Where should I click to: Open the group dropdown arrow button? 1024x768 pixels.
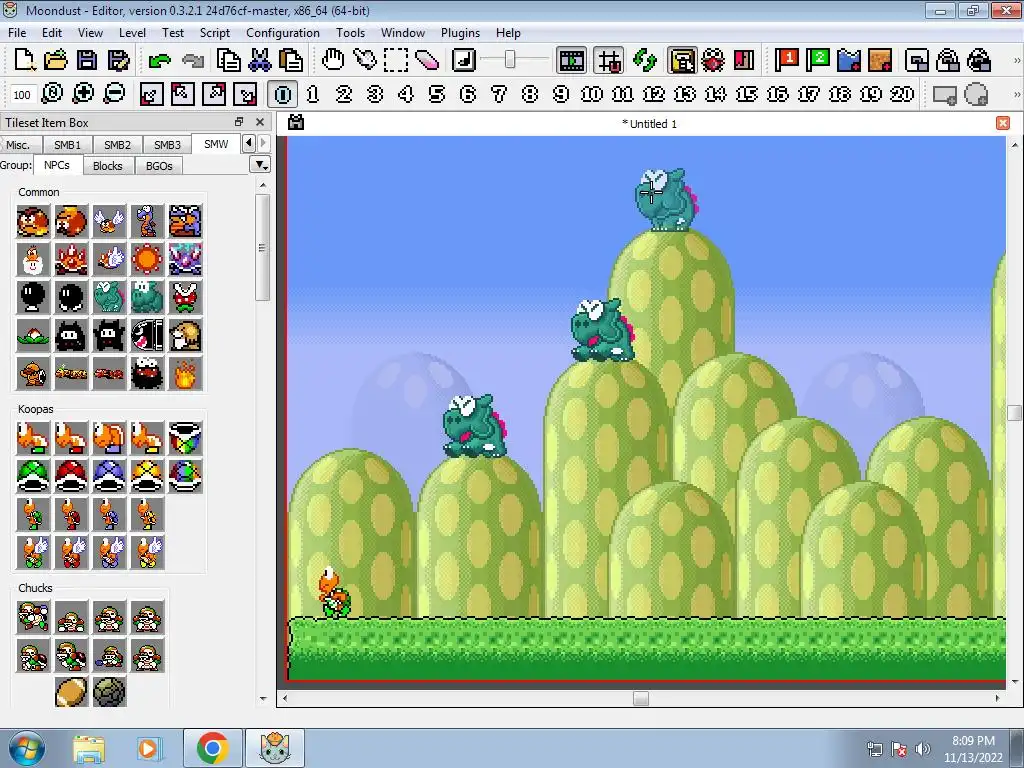260,165
